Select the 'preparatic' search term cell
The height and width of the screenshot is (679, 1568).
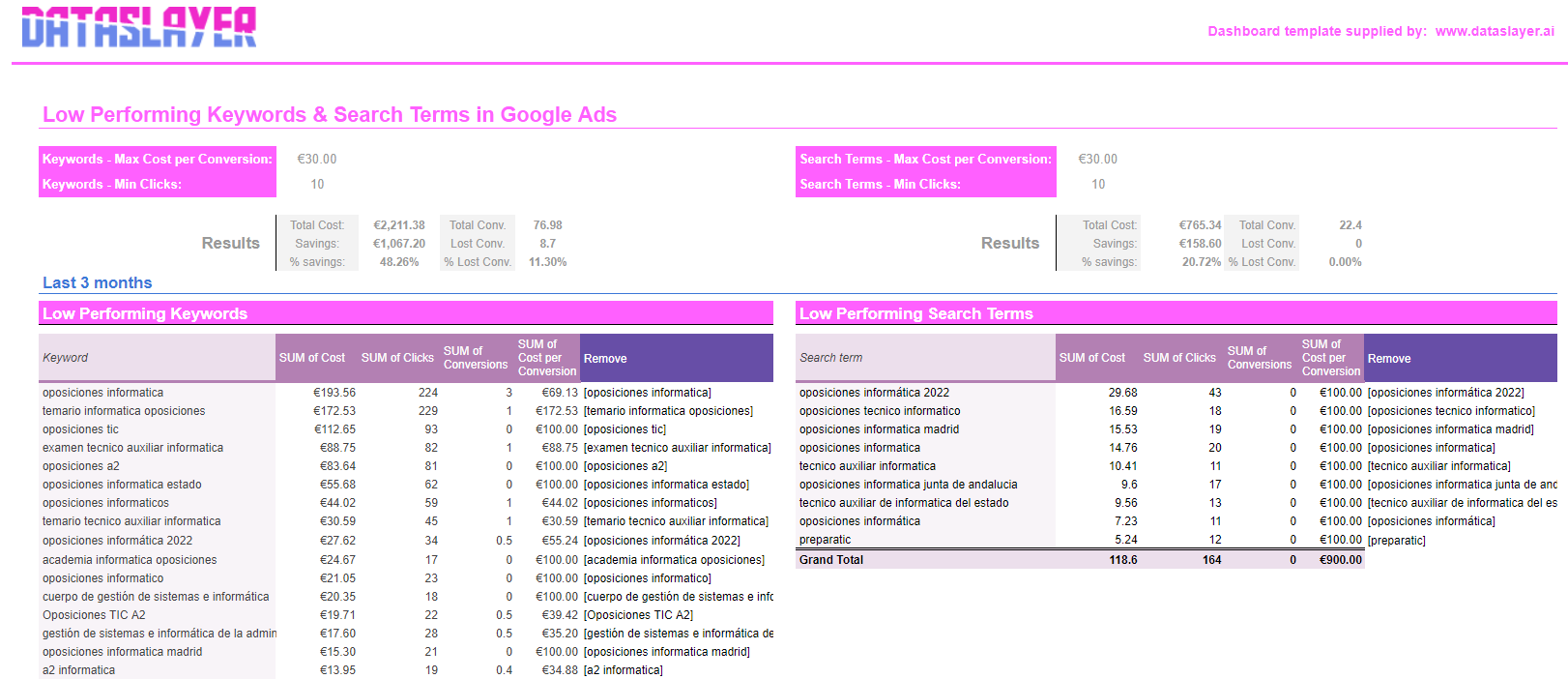pyautogui.click(x=825, y=540)
